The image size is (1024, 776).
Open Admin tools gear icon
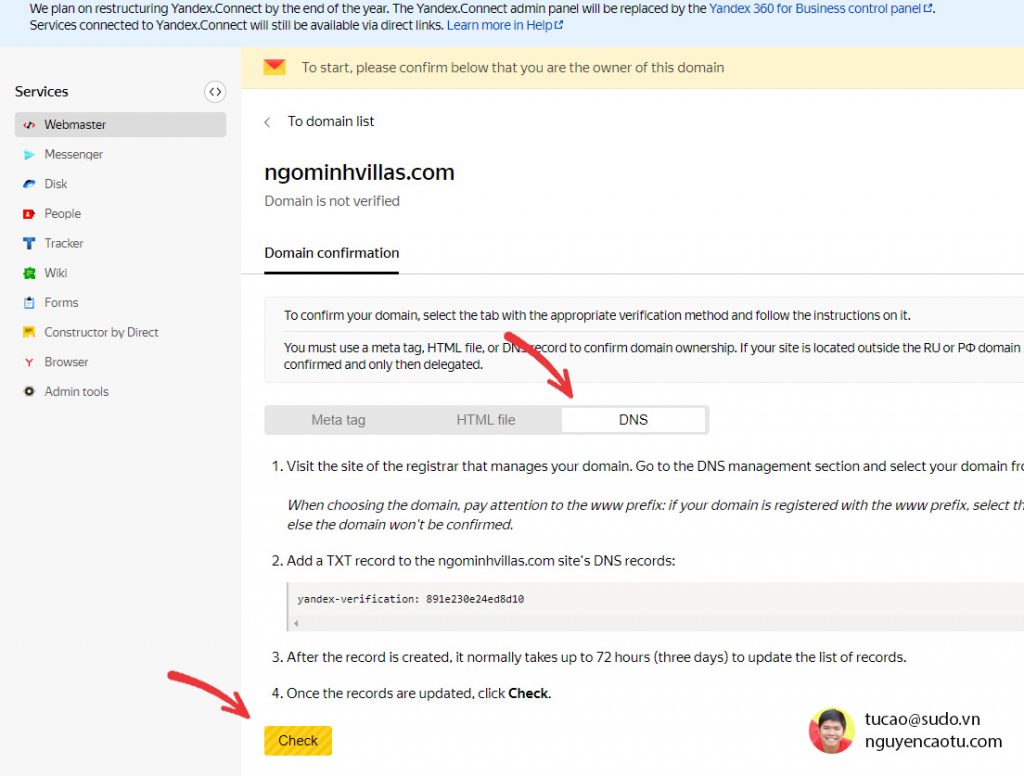click(x=29, y=392)
